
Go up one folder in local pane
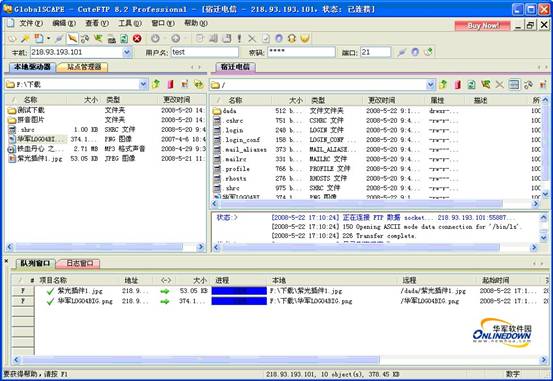tap(156, 84)
